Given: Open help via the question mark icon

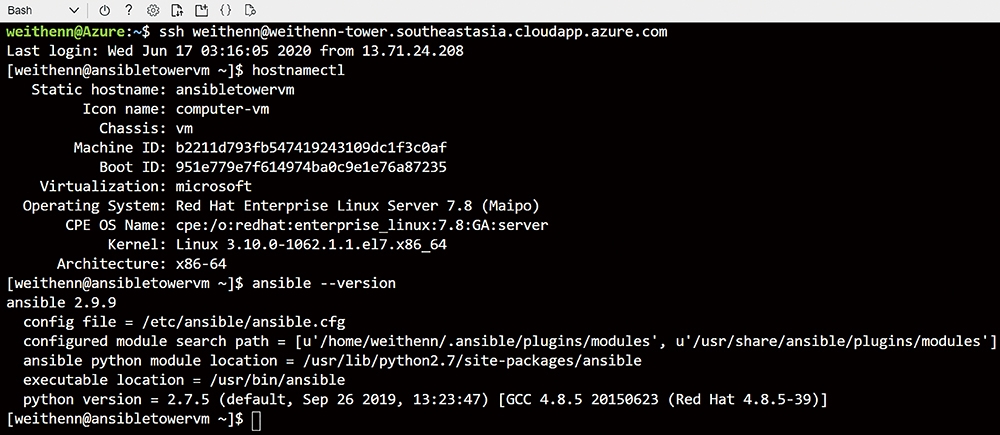Looking at the screenshot, I should coord(129,10).
